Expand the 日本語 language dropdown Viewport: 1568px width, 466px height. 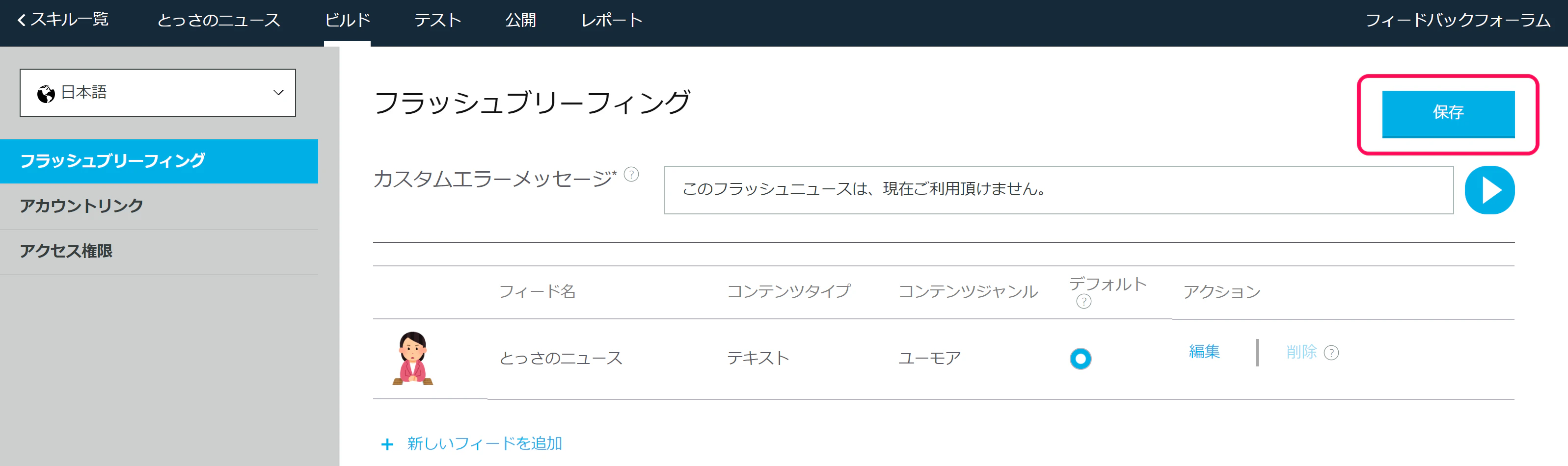click(x=158, y=93)
